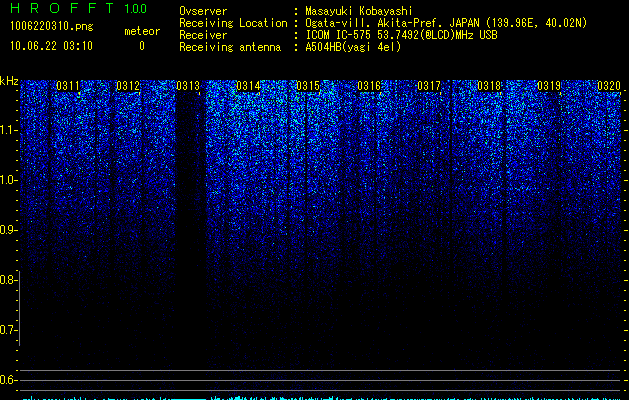Click the kHz axis unit label
629x400 pixels.
pyautogui.click(x=9, y=81)
